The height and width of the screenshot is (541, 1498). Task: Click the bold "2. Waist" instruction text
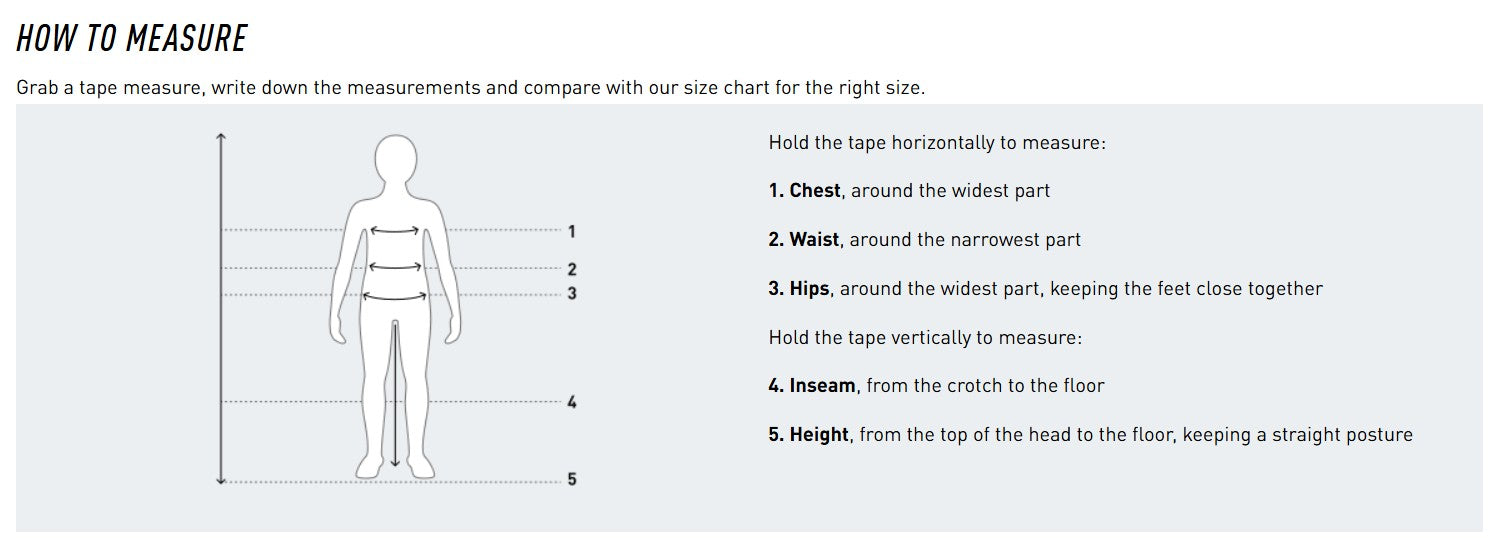(804, 240)
